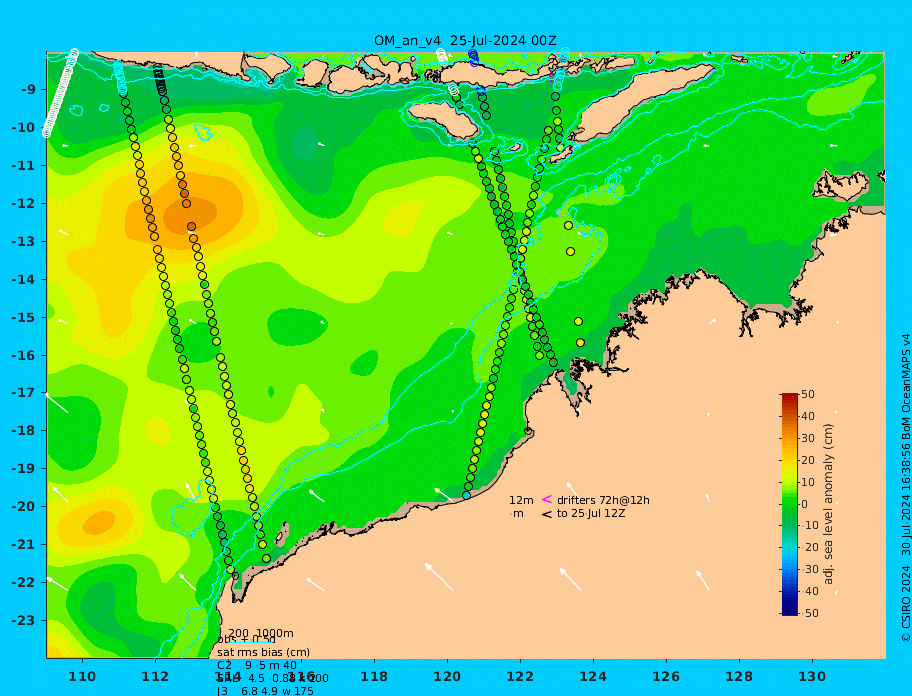The height and width of the screenshot is (696, 912).
Task: Click latitude axis label '-11'
Action: 24,166
